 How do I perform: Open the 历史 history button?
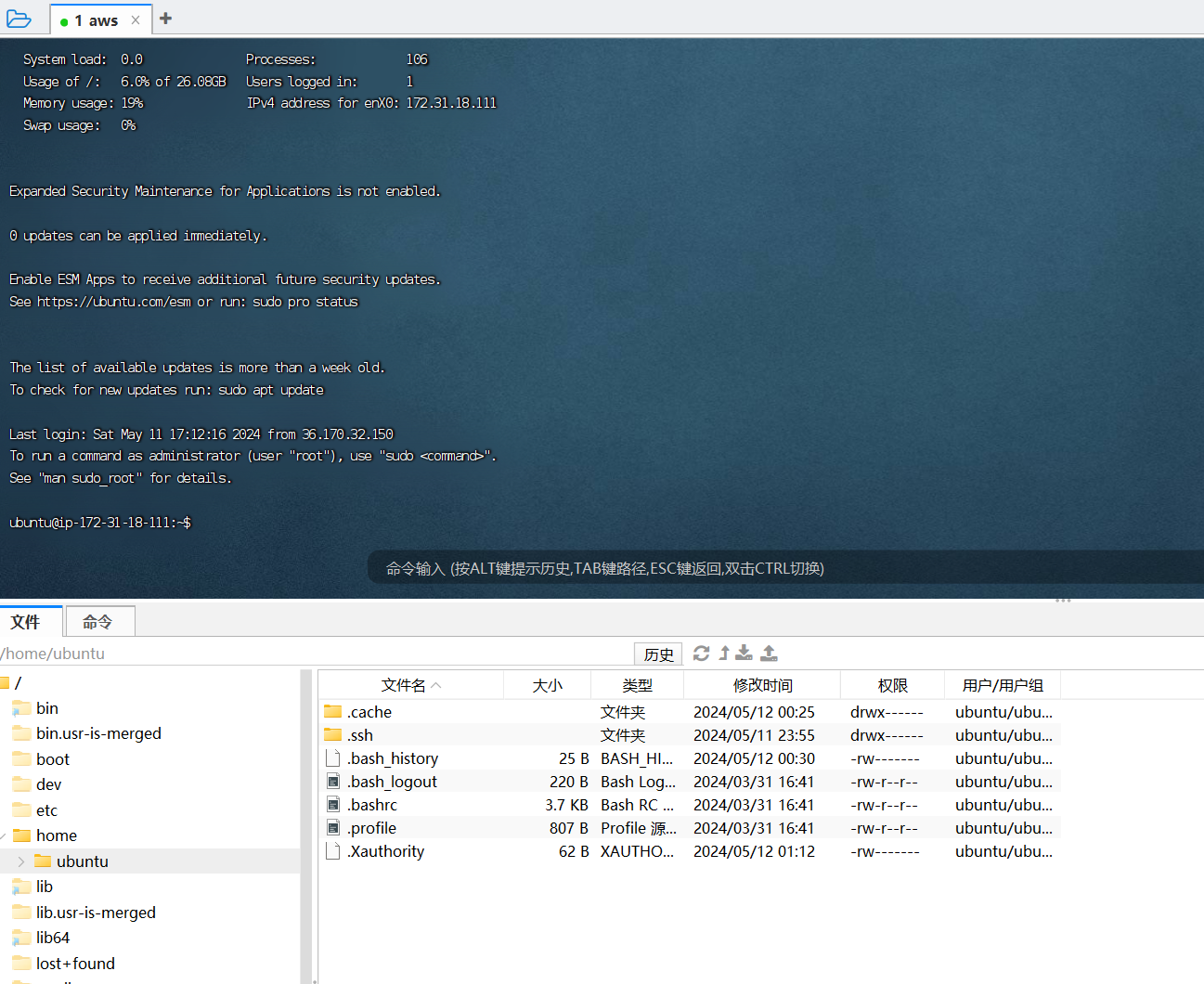[658, 654]
